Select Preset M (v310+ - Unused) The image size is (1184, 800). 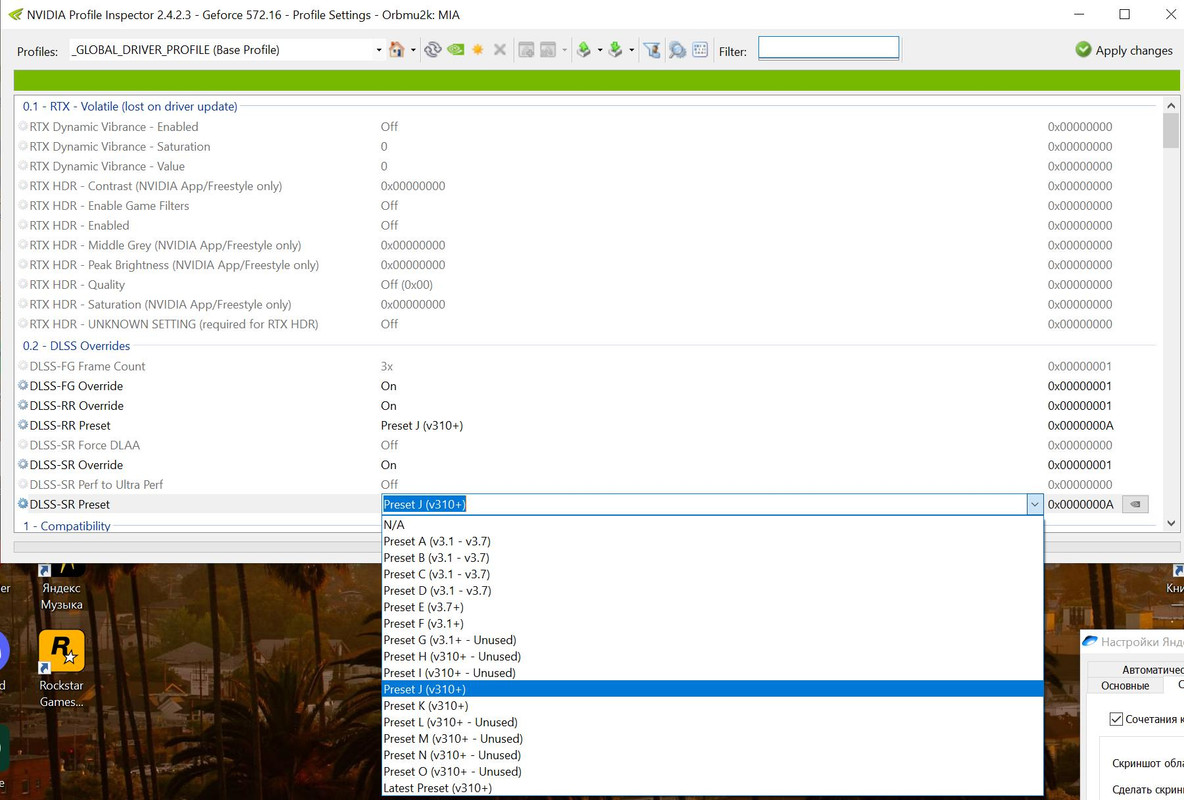point(713,739)
